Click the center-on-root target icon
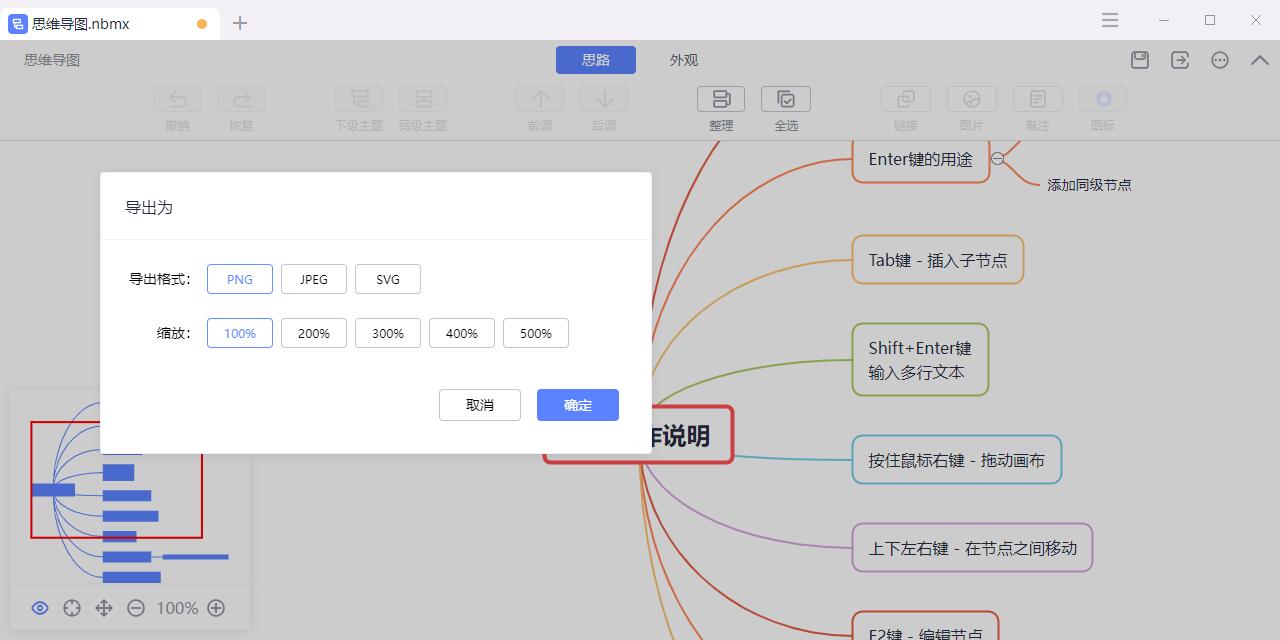 [x=72, y=608]
